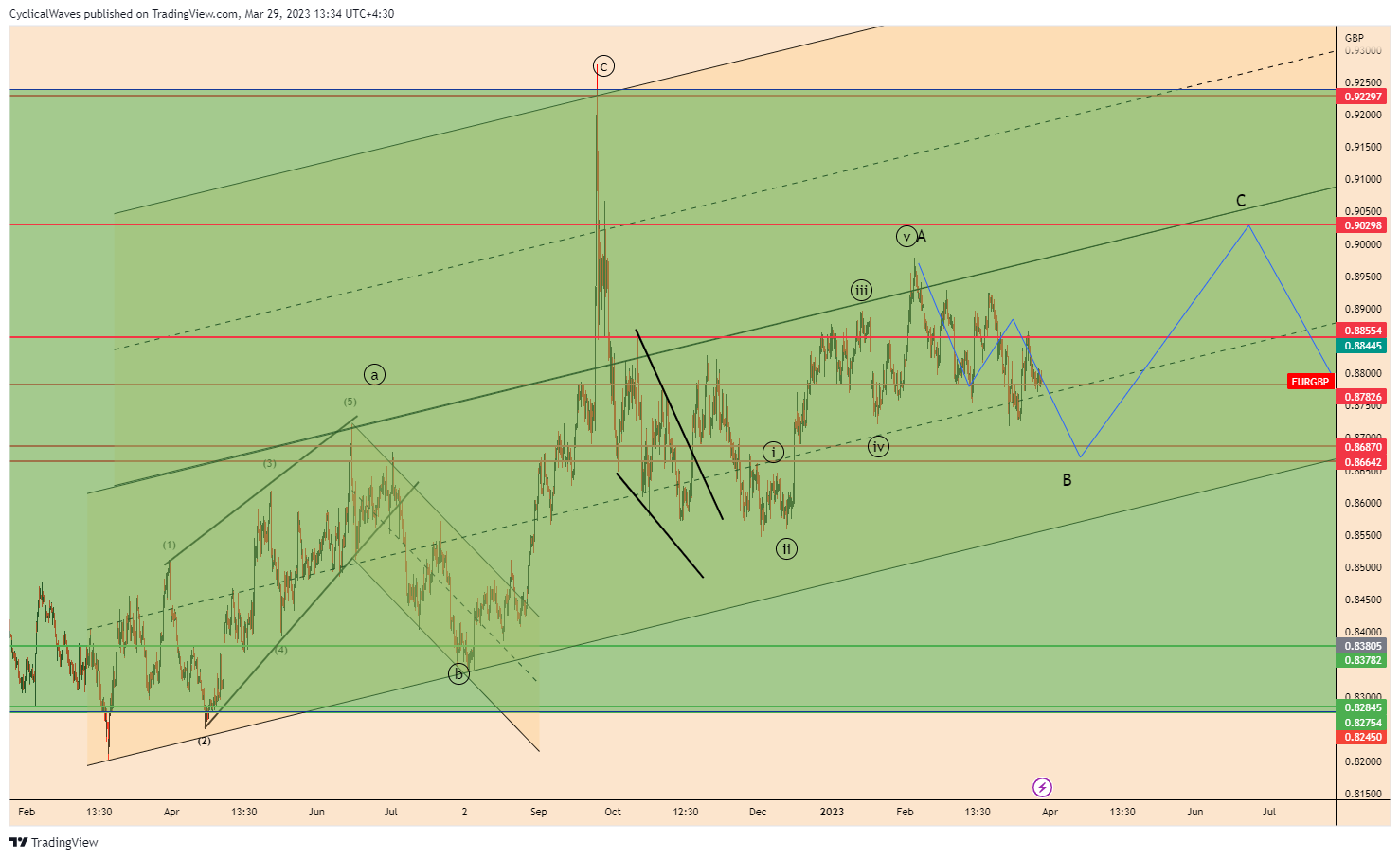Viewport: 1400px width, 859px height.
Task: Click the circled c wave label at spike top
Action: pyautogui.click(x=603, y=66)
